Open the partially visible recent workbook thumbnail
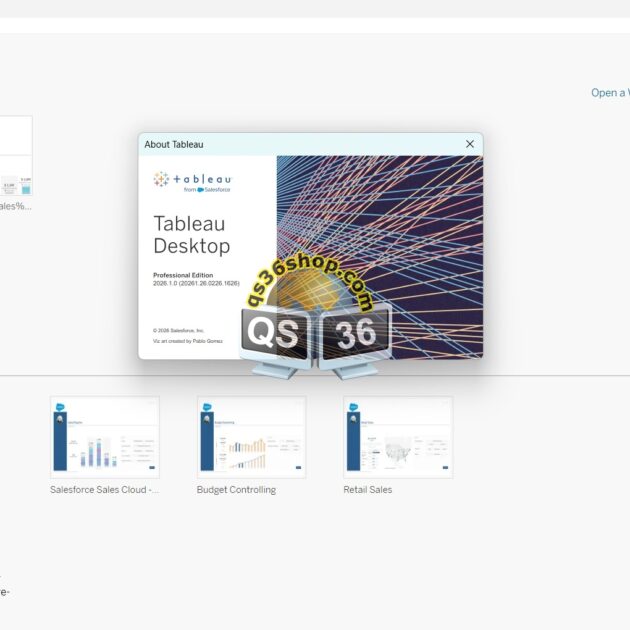This screenshot has width=630, height=630. [x=15, y=156]
